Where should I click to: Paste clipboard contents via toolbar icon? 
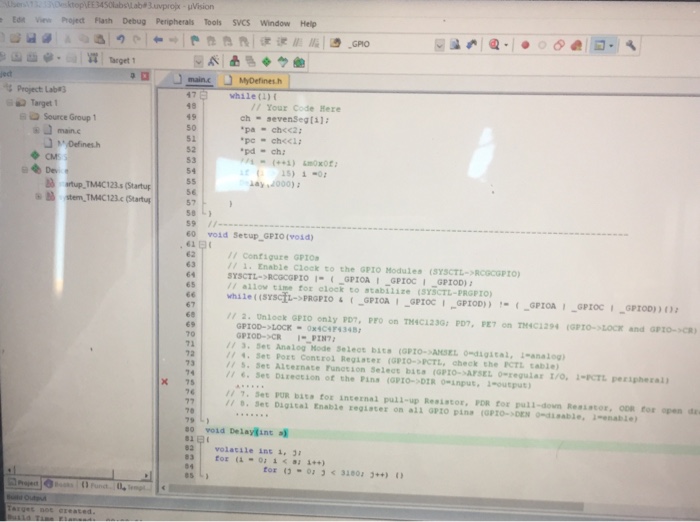click(99, 39)
